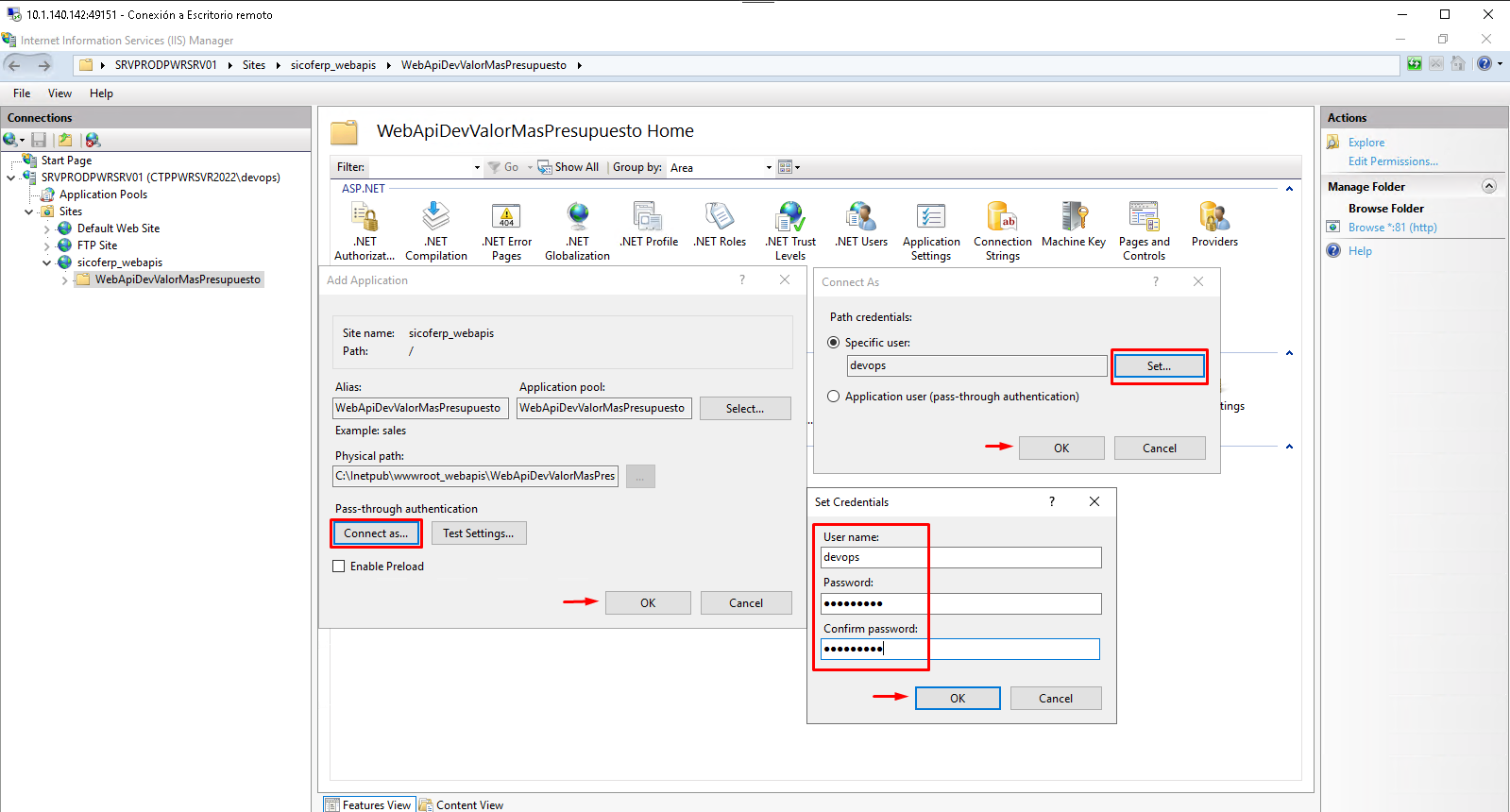Open the View menu
Viewport: 1510px width, 812px height.
[59, 93]
